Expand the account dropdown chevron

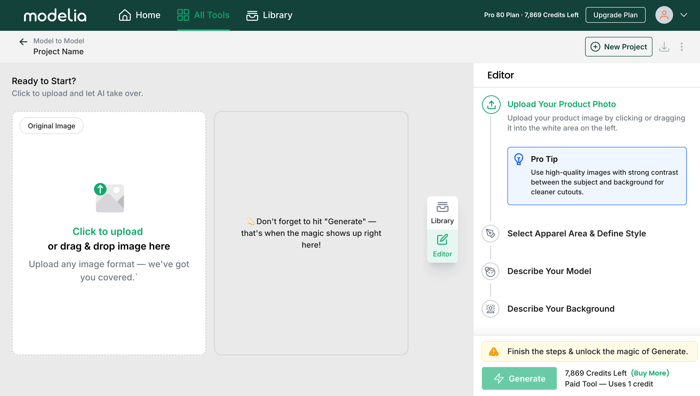(683, 15)
